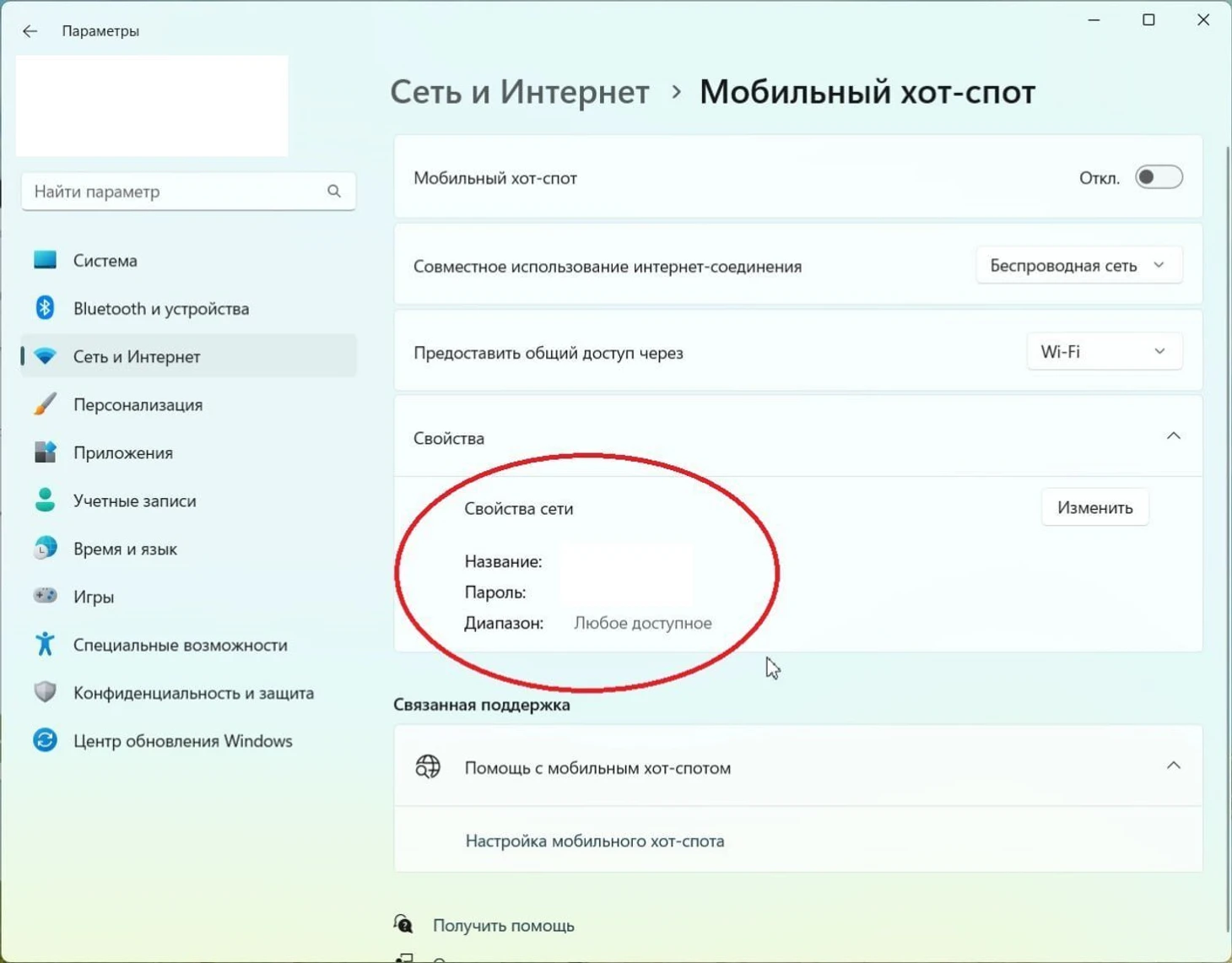Click the Связанная поддержка heading
This screenshot has width=1232, height=963.
pos(482,705)
